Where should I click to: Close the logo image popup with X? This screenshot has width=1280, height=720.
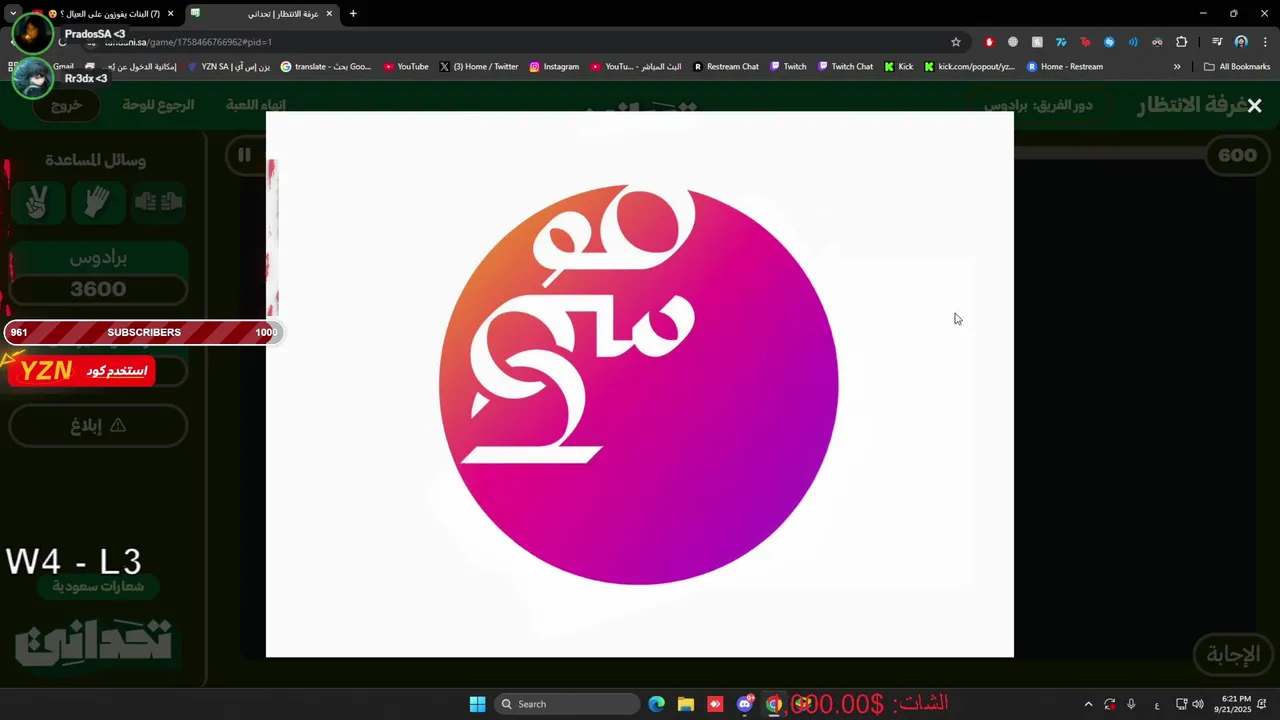pos(1254,105)
